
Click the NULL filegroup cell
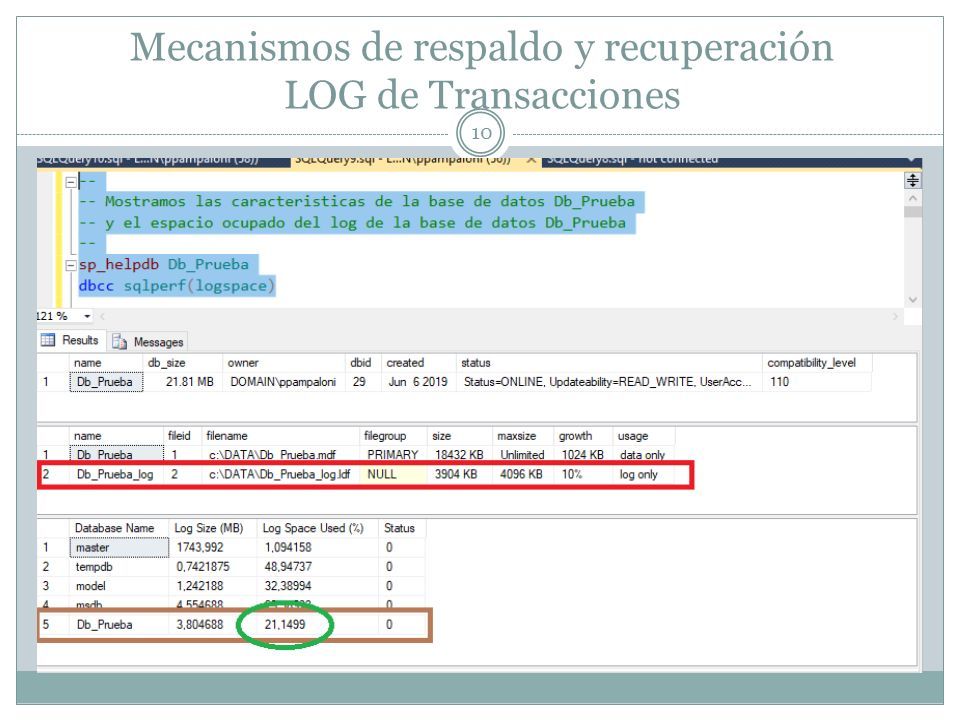pyautogui.click(x=392, y=474)
